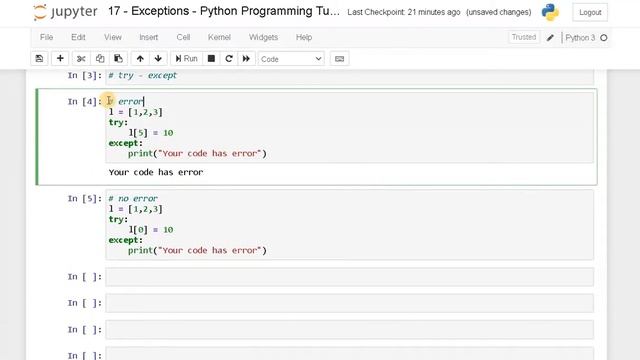Click the '# error' comment line in cell 4
Image resolution: width=640 pixels, height=360 pixels.
click(x=126, y=101)
